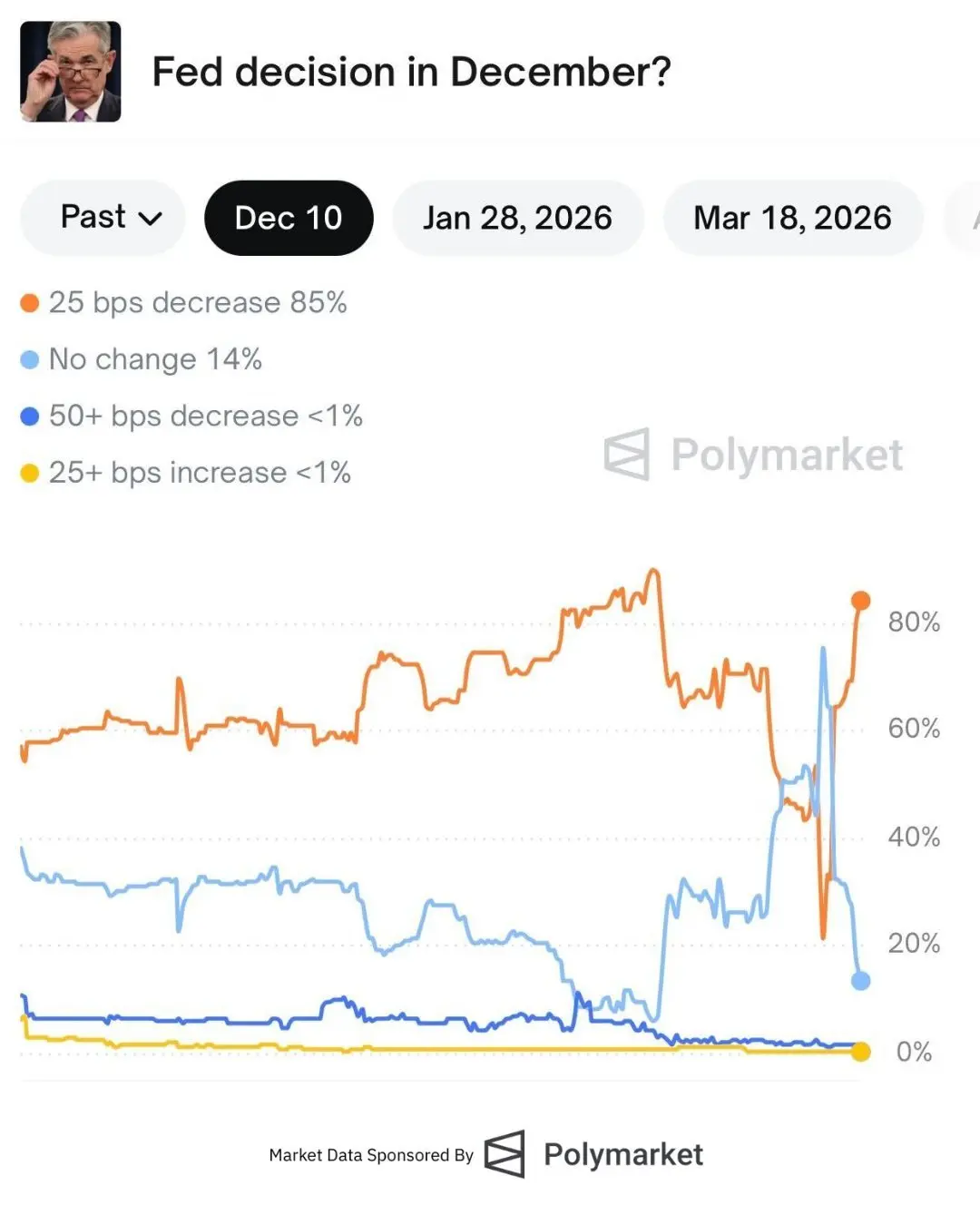Click the Fed chairman profile thumbnail

[x=71, y=72]
